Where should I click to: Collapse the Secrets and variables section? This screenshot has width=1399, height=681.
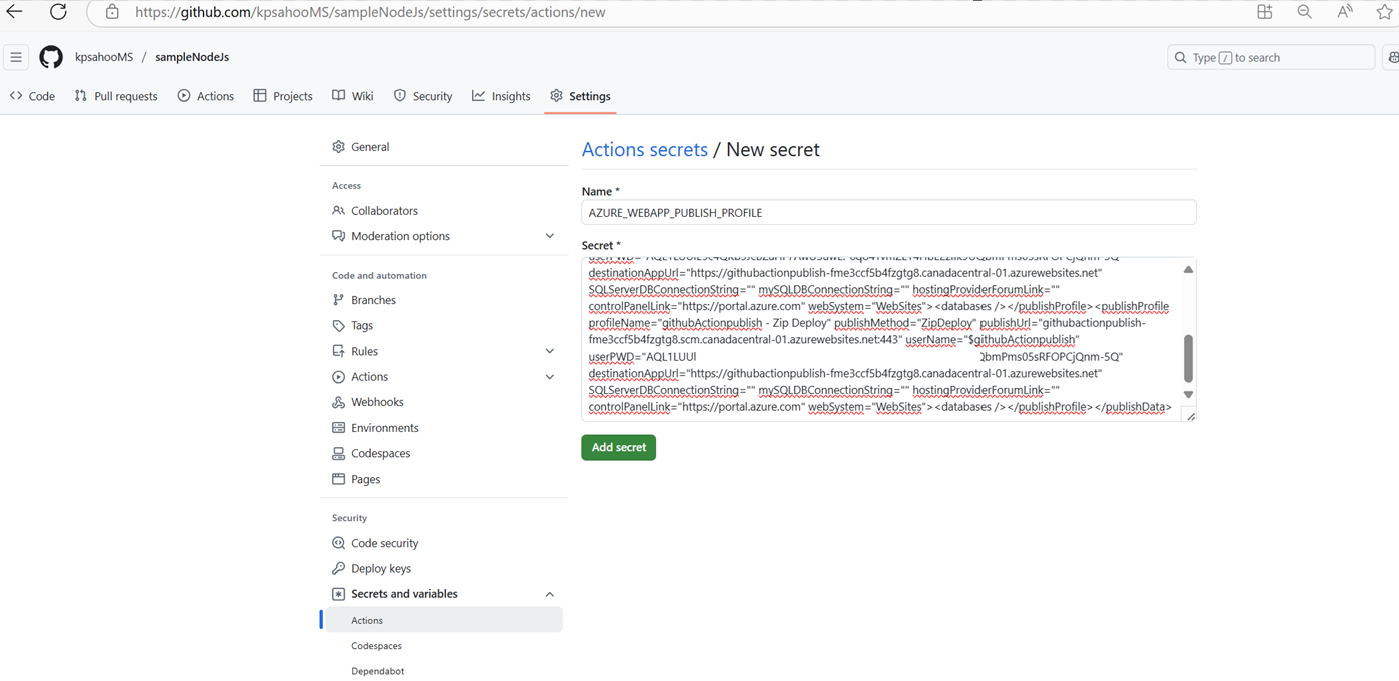(x=550, y=594)
